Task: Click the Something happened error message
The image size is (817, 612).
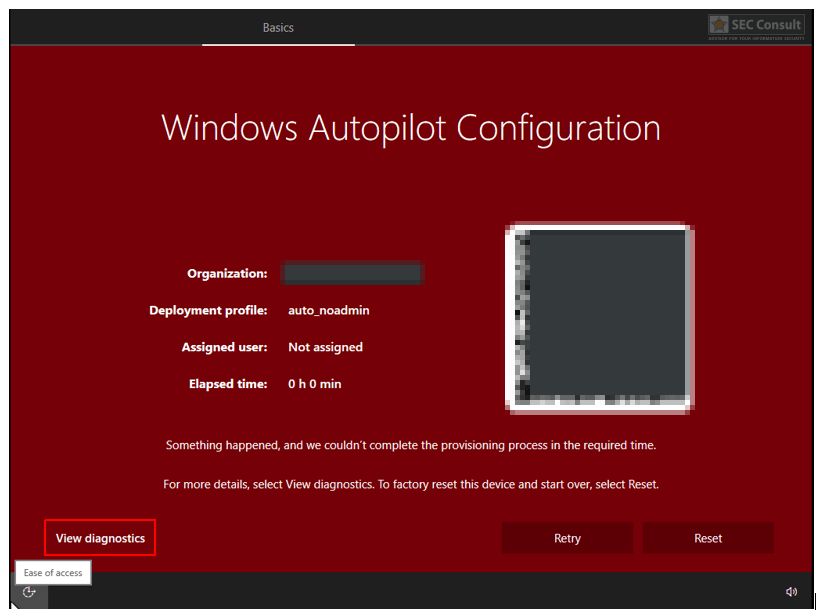Action: pyautogui.click(x=410, y=445)
